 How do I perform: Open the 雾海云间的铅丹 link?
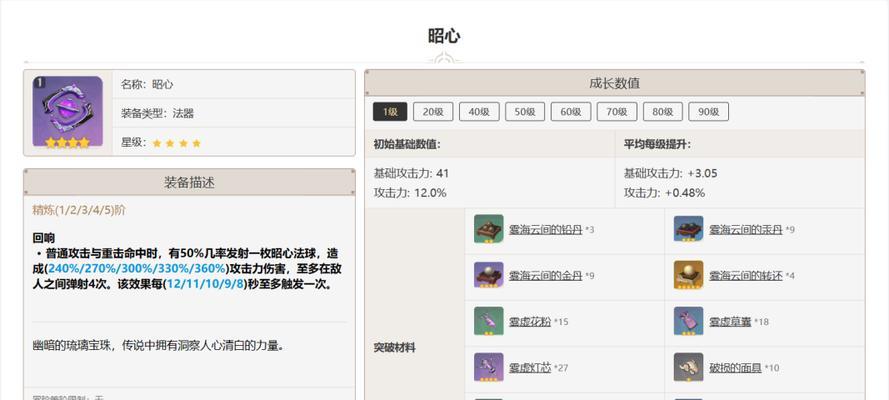[x=545, y=229]
